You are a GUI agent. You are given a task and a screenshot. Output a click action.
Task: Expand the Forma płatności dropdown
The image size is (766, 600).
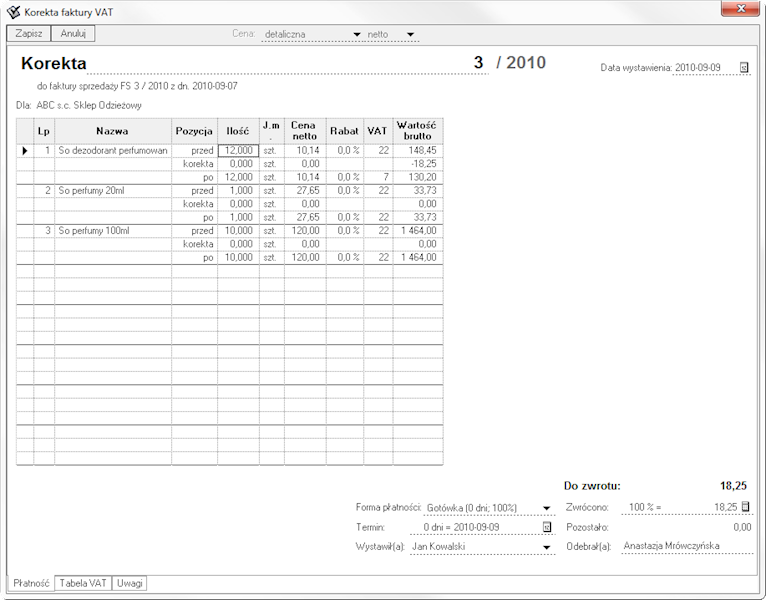tap(547, 508)
